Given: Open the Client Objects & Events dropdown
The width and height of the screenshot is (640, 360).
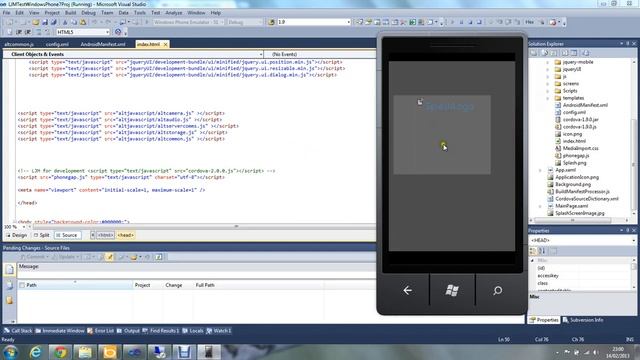Looking at the screenshot, I should point(133,54).
